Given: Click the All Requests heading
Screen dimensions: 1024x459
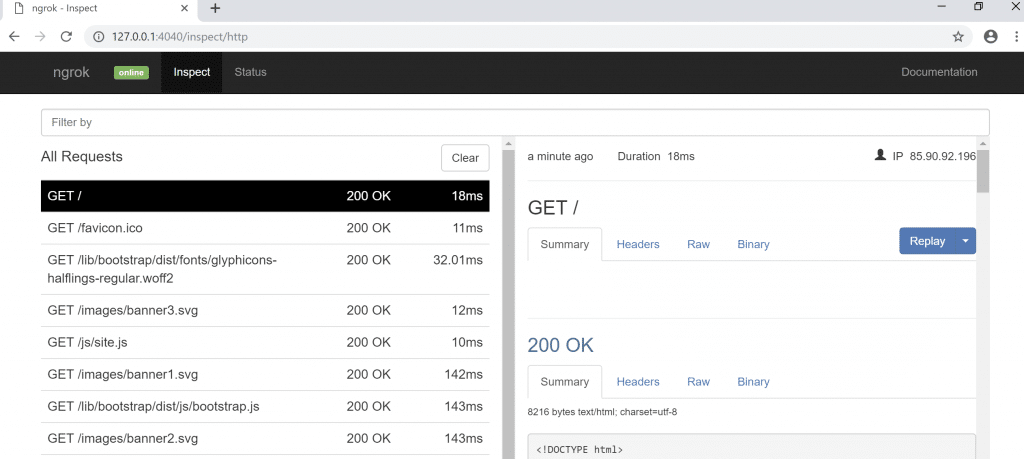Looking at the screenshot, I should click(82, 157).
